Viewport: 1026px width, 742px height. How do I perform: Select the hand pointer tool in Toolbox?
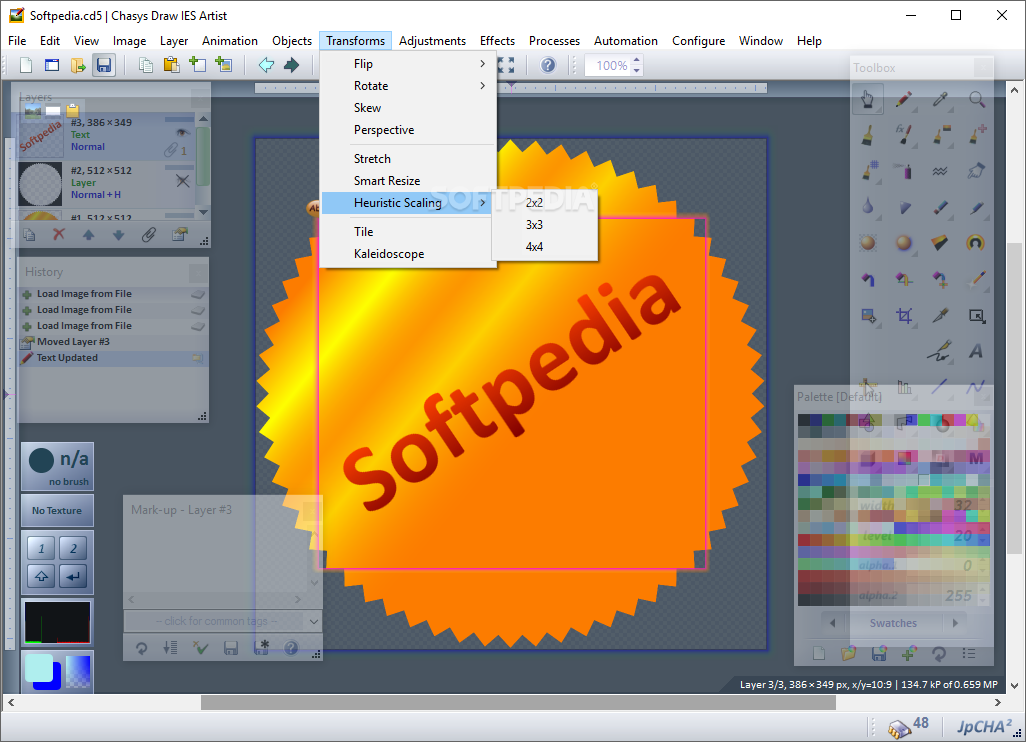867,99
